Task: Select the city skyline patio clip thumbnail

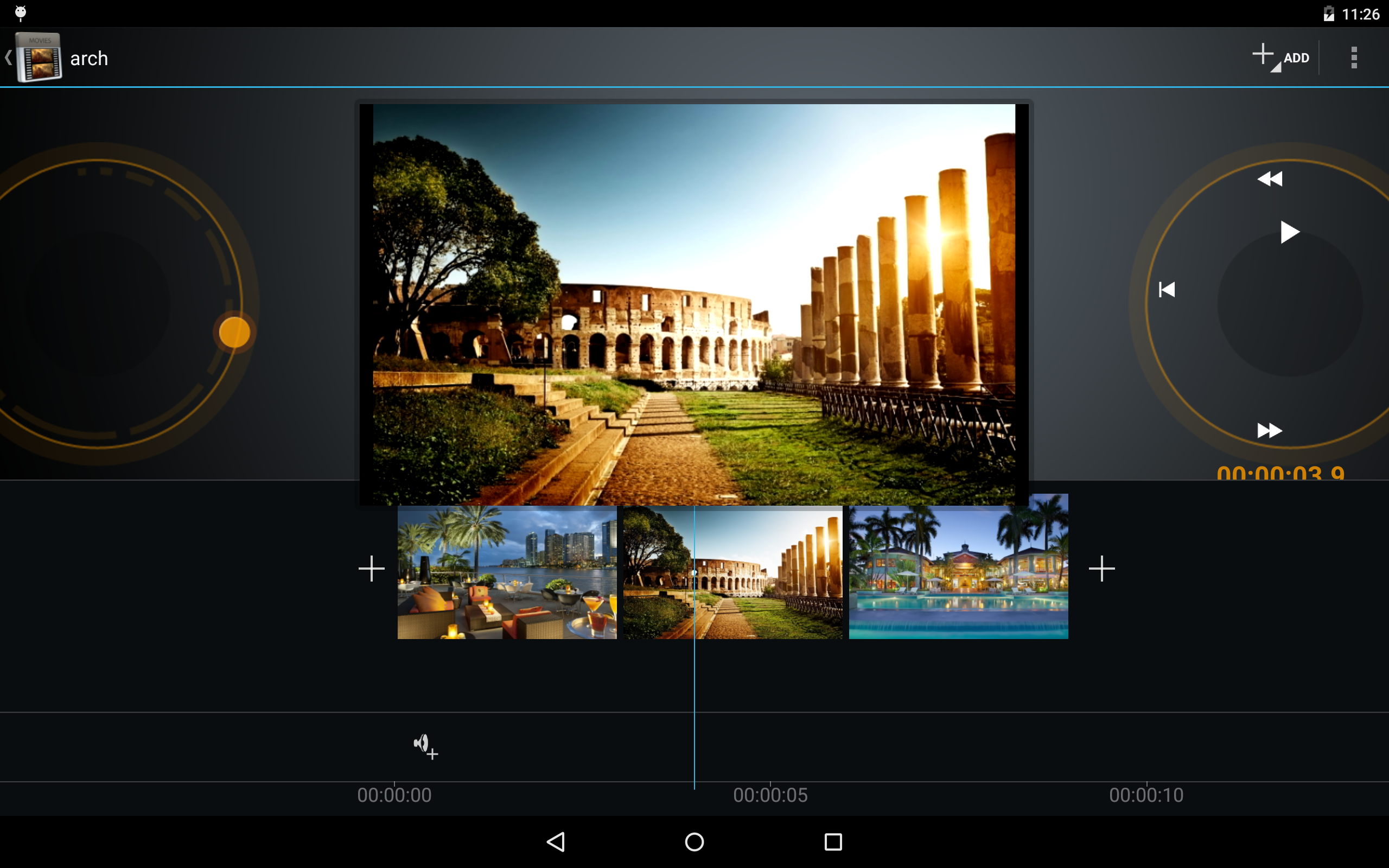Action: (x=507, y=572)
